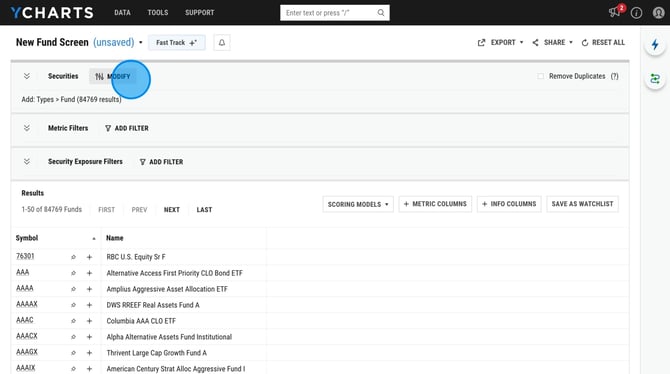Click the Fast Track button
This screenshot has height=374, width=670.
point(176,43)
